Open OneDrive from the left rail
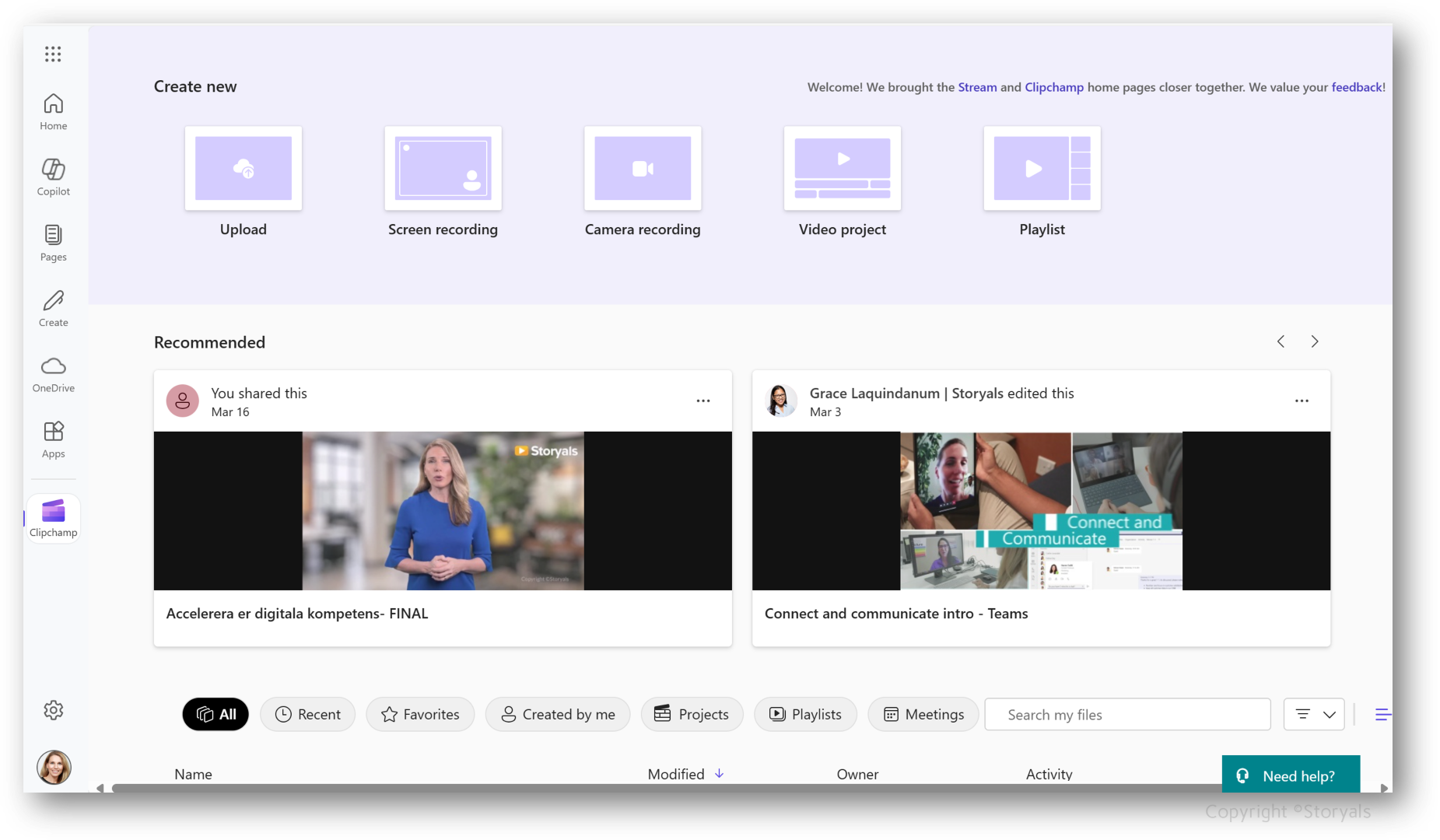 53,374
